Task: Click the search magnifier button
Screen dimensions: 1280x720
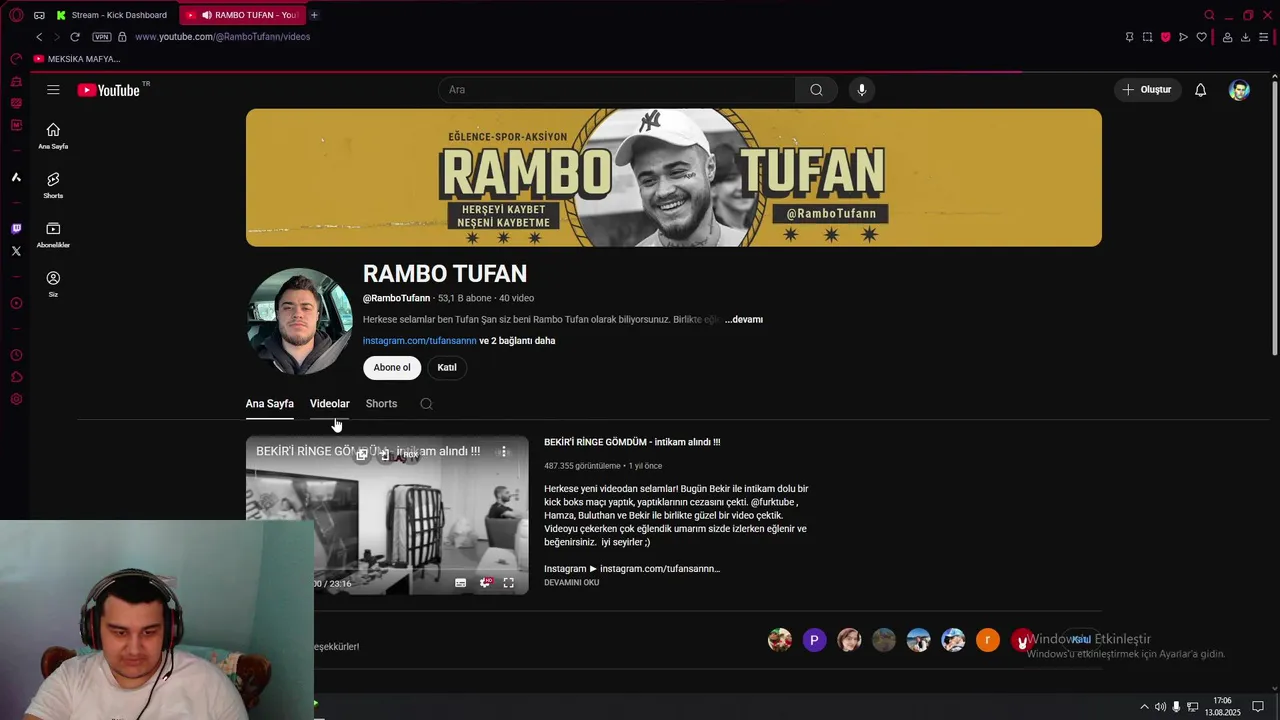Action: [x=816, y=90]
